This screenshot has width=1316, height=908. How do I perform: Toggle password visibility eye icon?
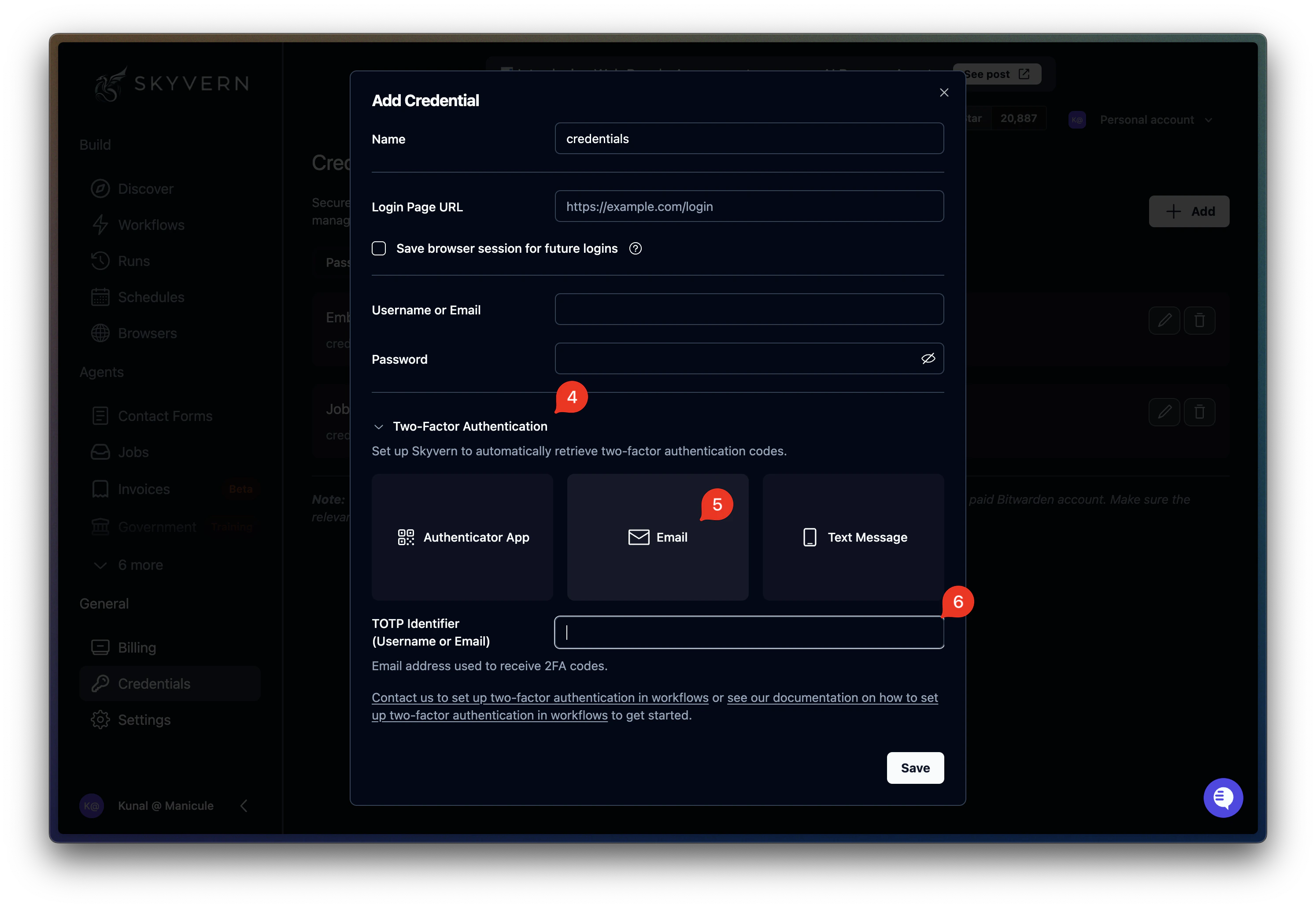pyautogui.click(x=928, y=358)
